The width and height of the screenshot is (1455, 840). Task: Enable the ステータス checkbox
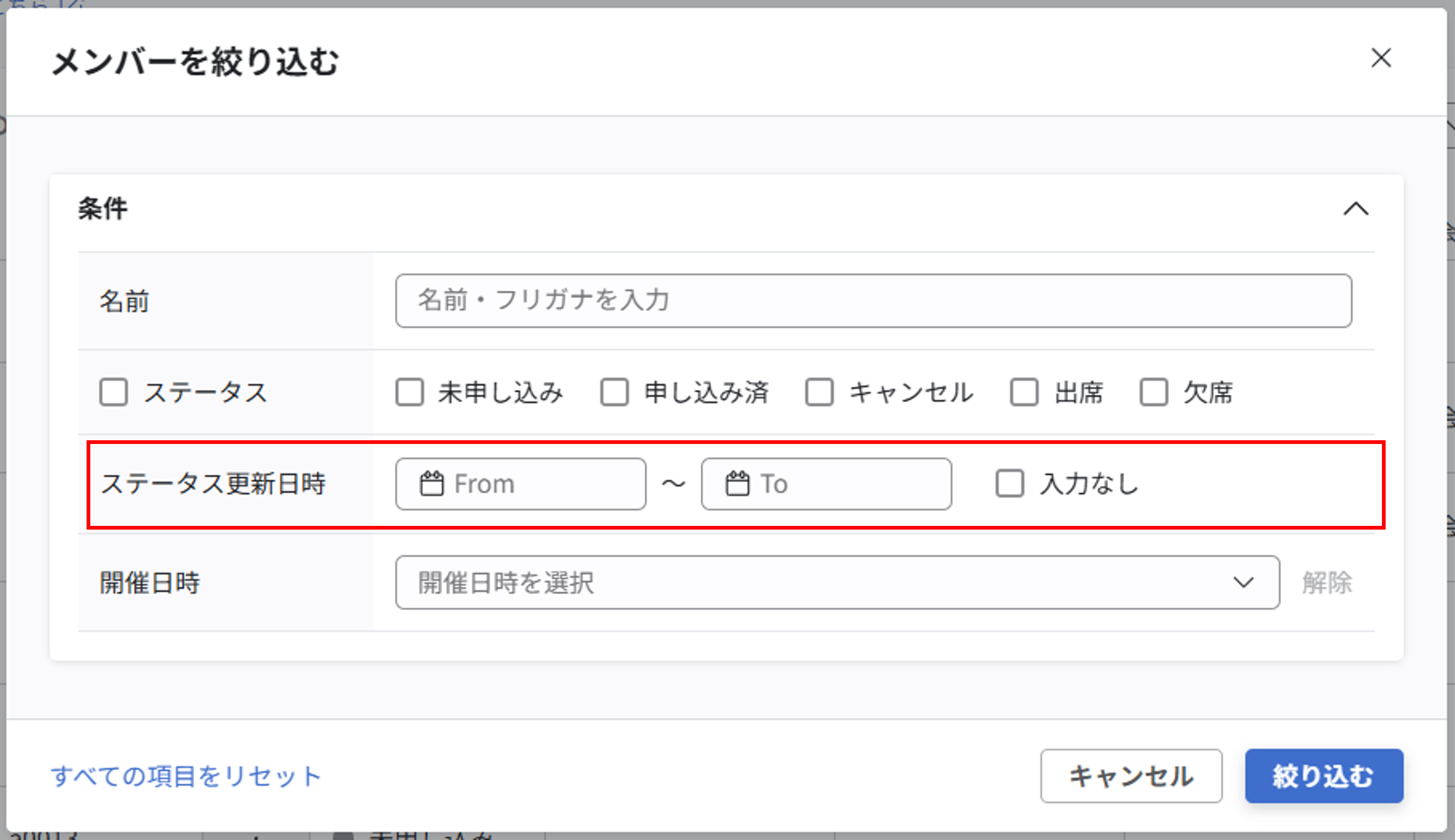click(113, 393)
